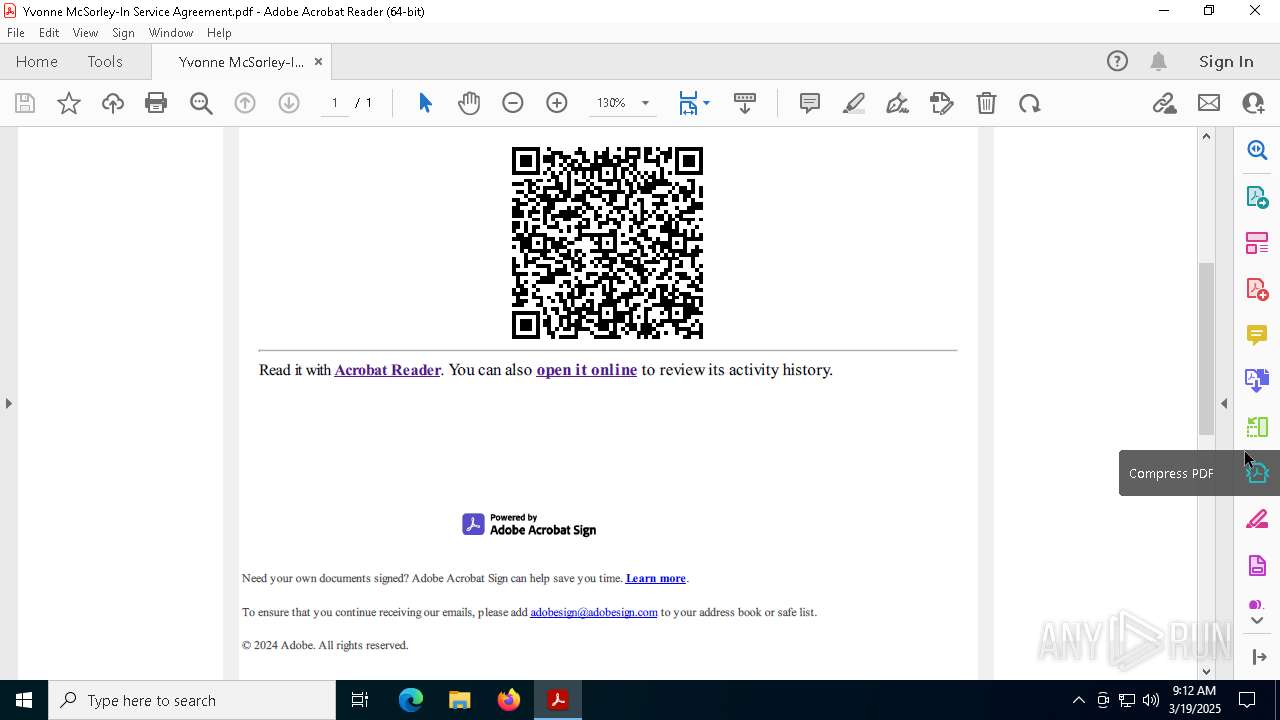Click the Learn more link

(656, 578)
